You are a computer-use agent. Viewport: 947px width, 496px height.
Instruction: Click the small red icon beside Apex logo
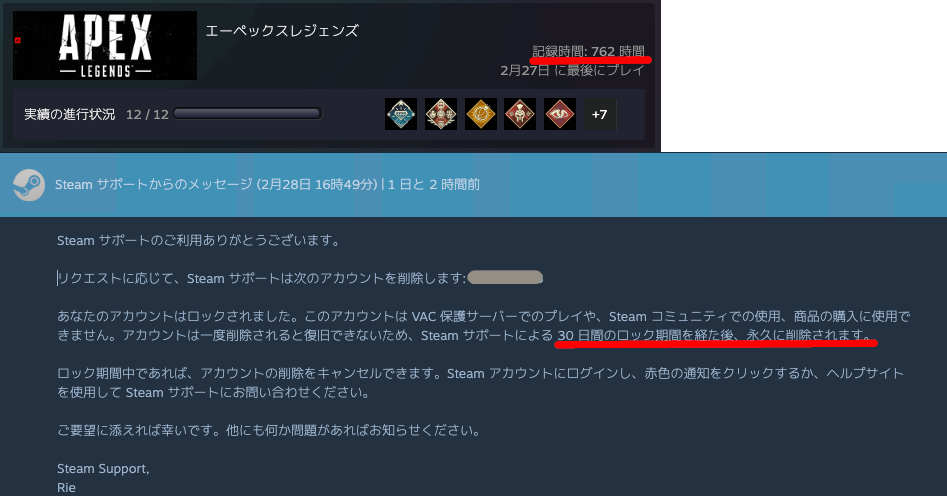coord(18,40)
